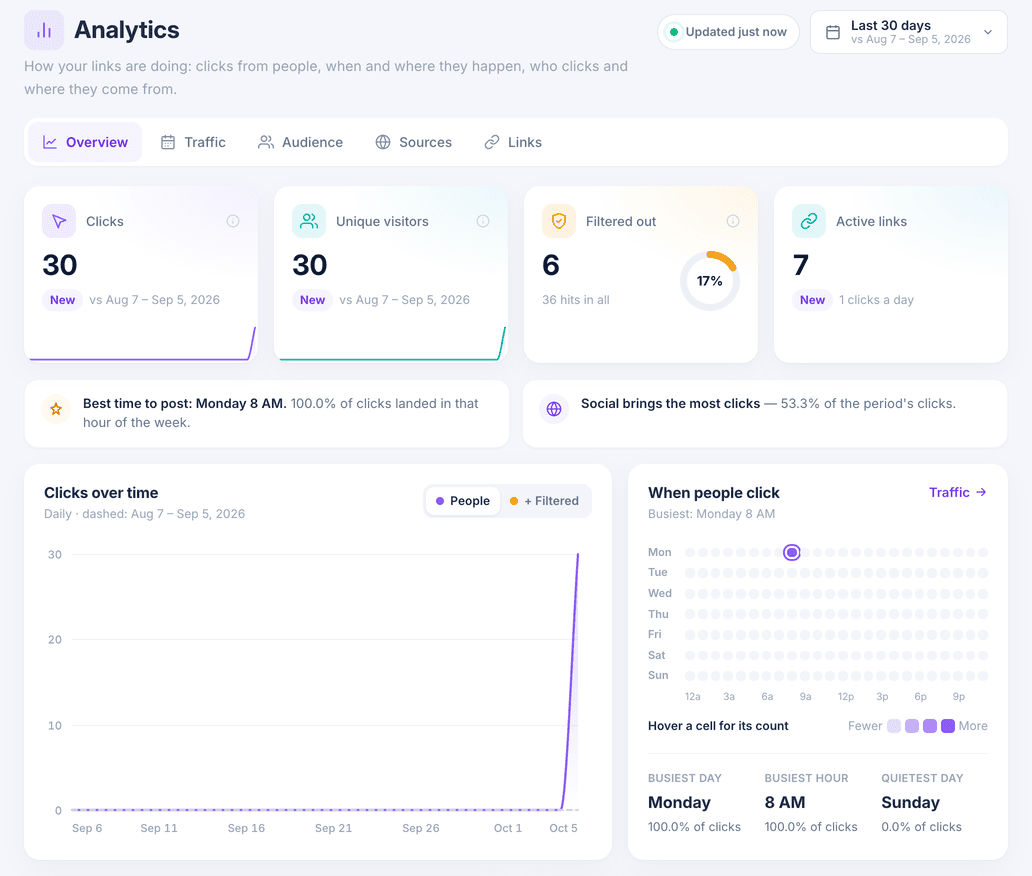Click the 'Hover a cell for its count' hint
This screenshot has width=1032, height=876.
[x=718, y=726]
